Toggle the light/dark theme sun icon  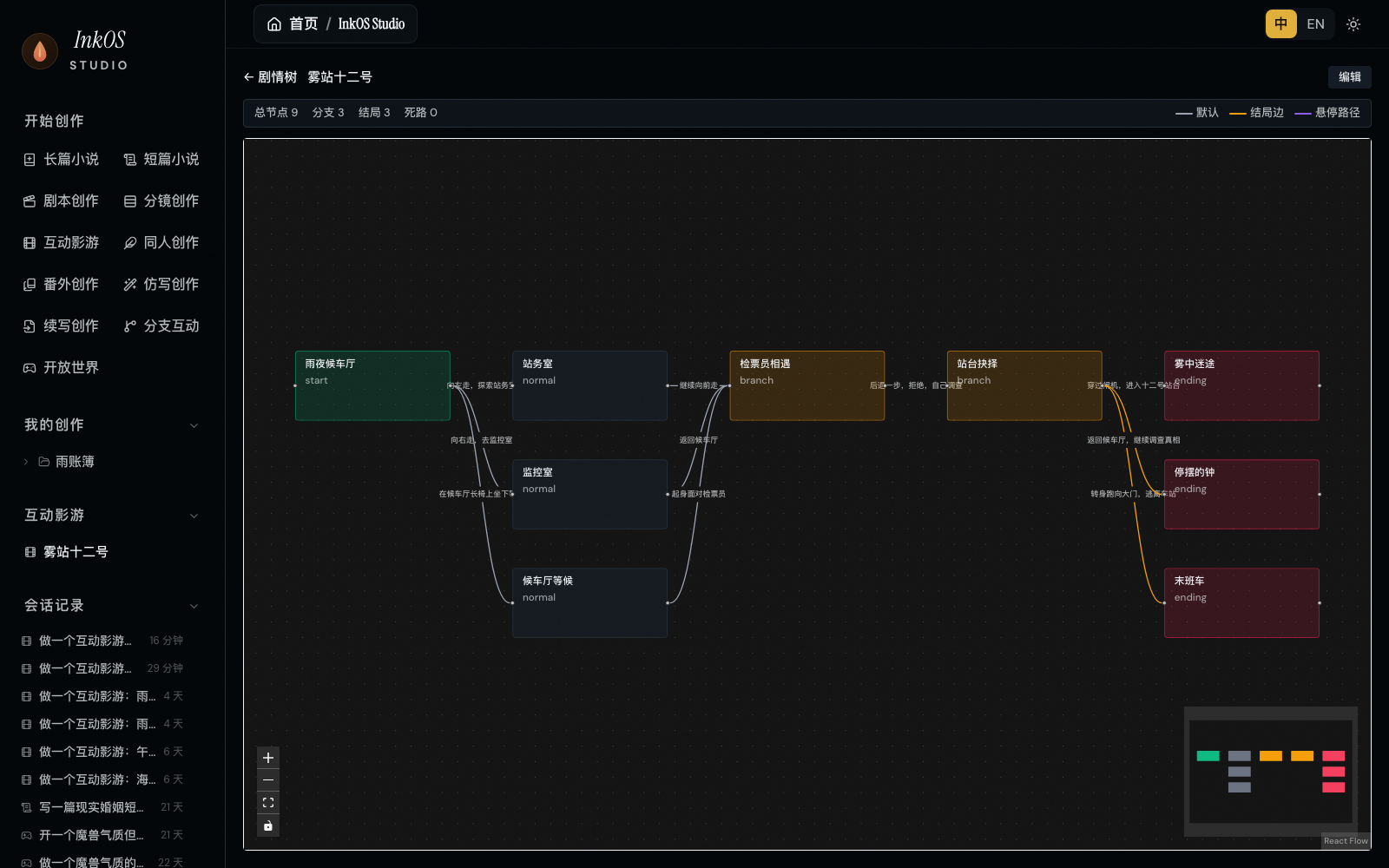pos(1353,24)
